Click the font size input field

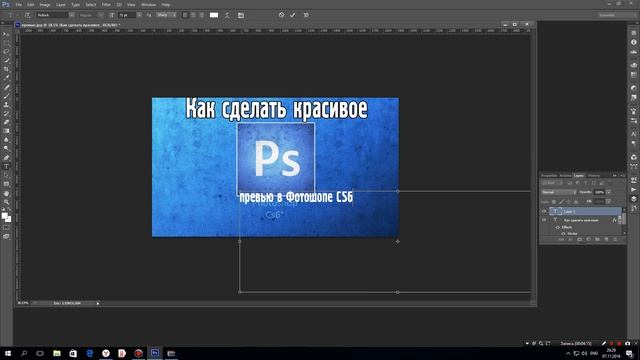127,15
